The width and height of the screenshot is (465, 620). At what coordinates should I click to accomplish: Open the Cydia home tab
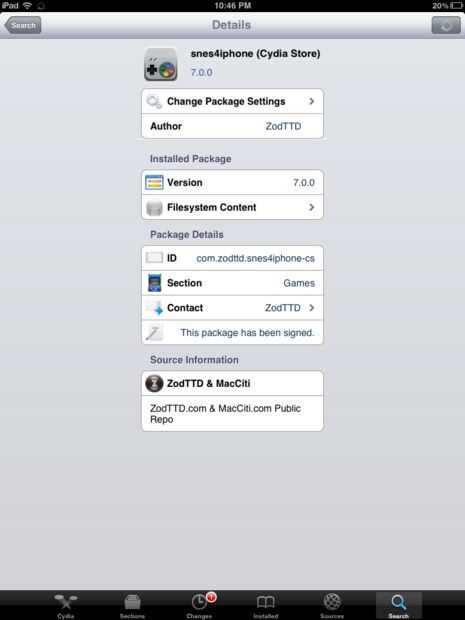tap(66, 605)
